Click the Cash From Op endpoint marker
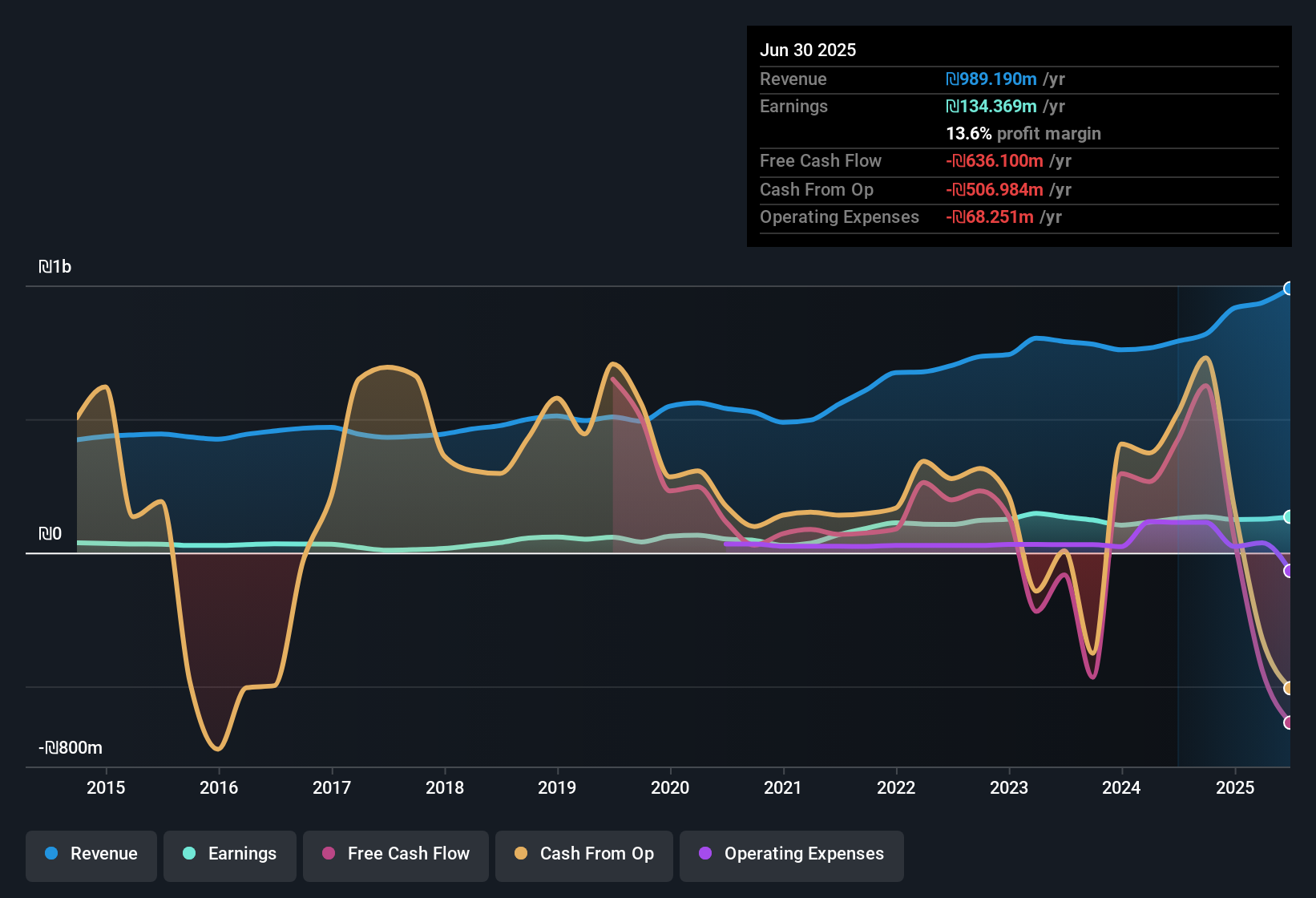The width and height of the screenshot is (1316, 898). [x=1289, y=688]
